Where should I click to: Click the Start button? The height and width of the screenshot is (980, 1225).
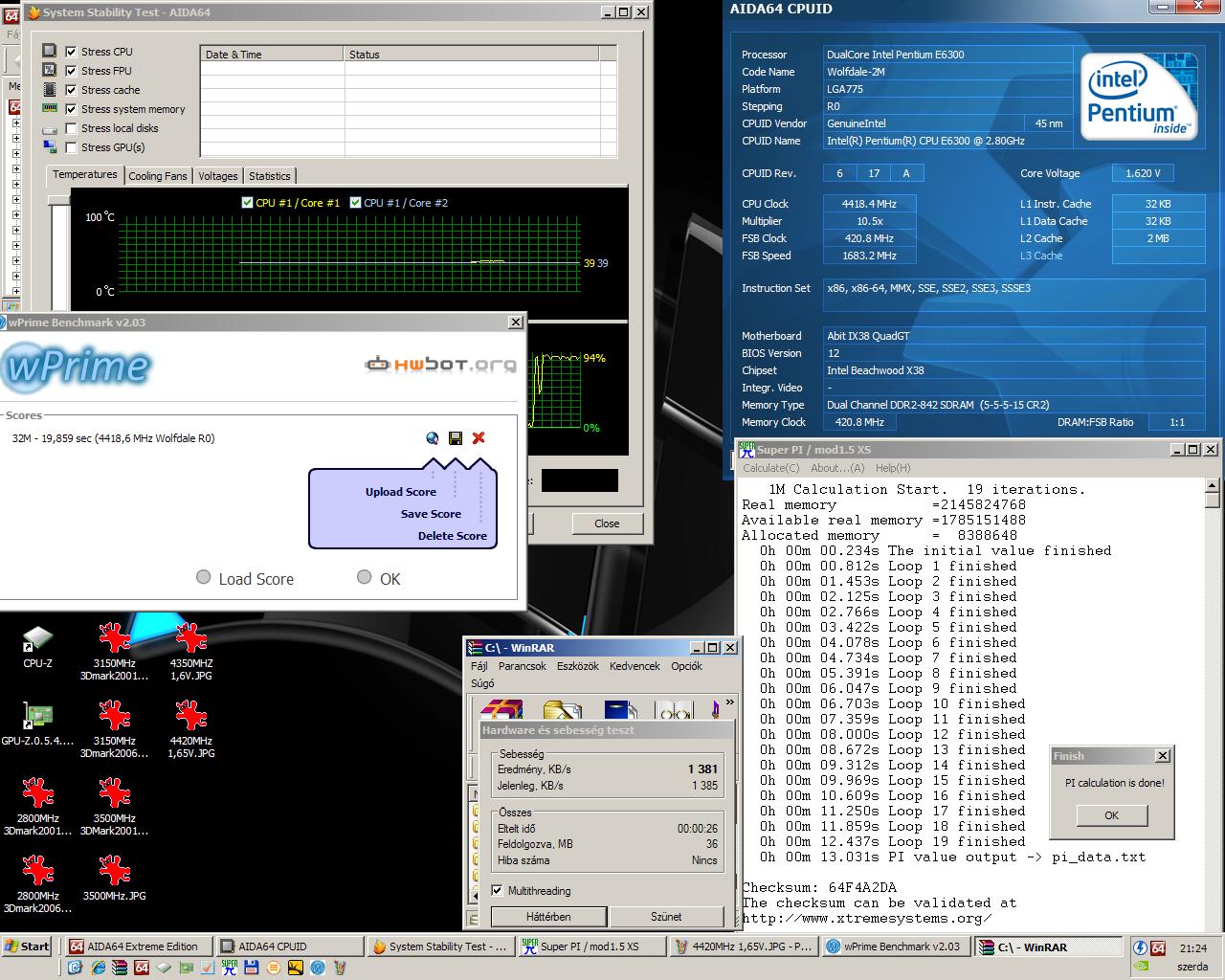click(x=27, y=947)
